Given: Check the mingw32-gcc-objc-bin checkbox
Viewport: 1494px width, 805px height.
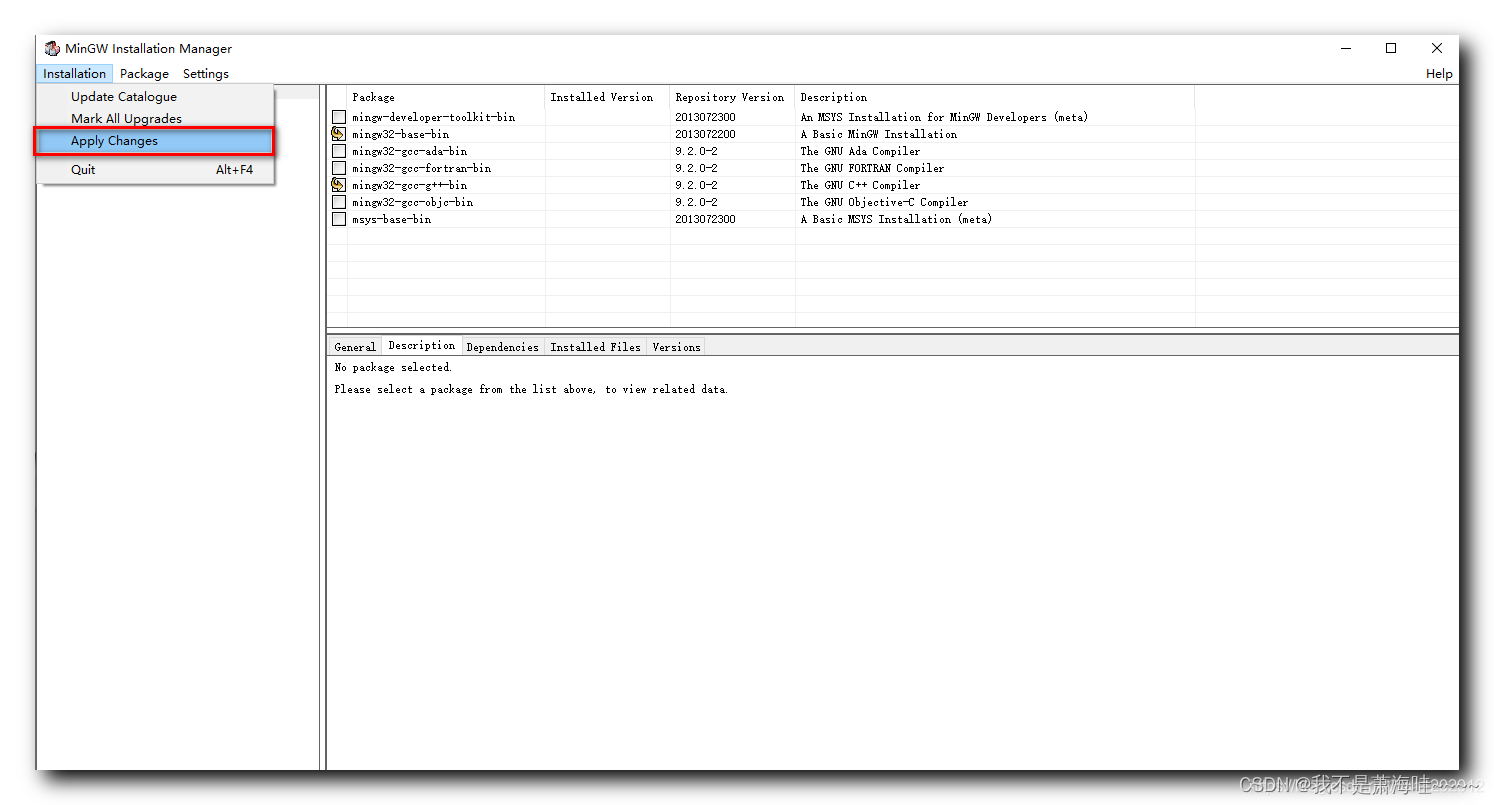Looking at the screenshot, I should pos(339,201).
